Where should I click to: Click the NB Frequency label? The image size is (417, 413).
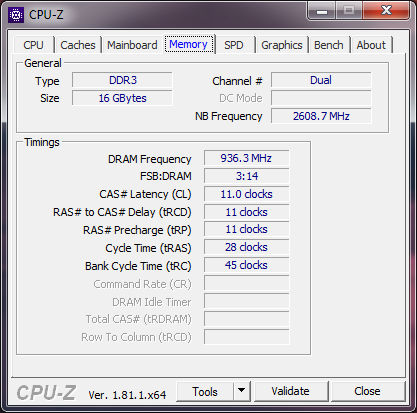coord(229,116)
